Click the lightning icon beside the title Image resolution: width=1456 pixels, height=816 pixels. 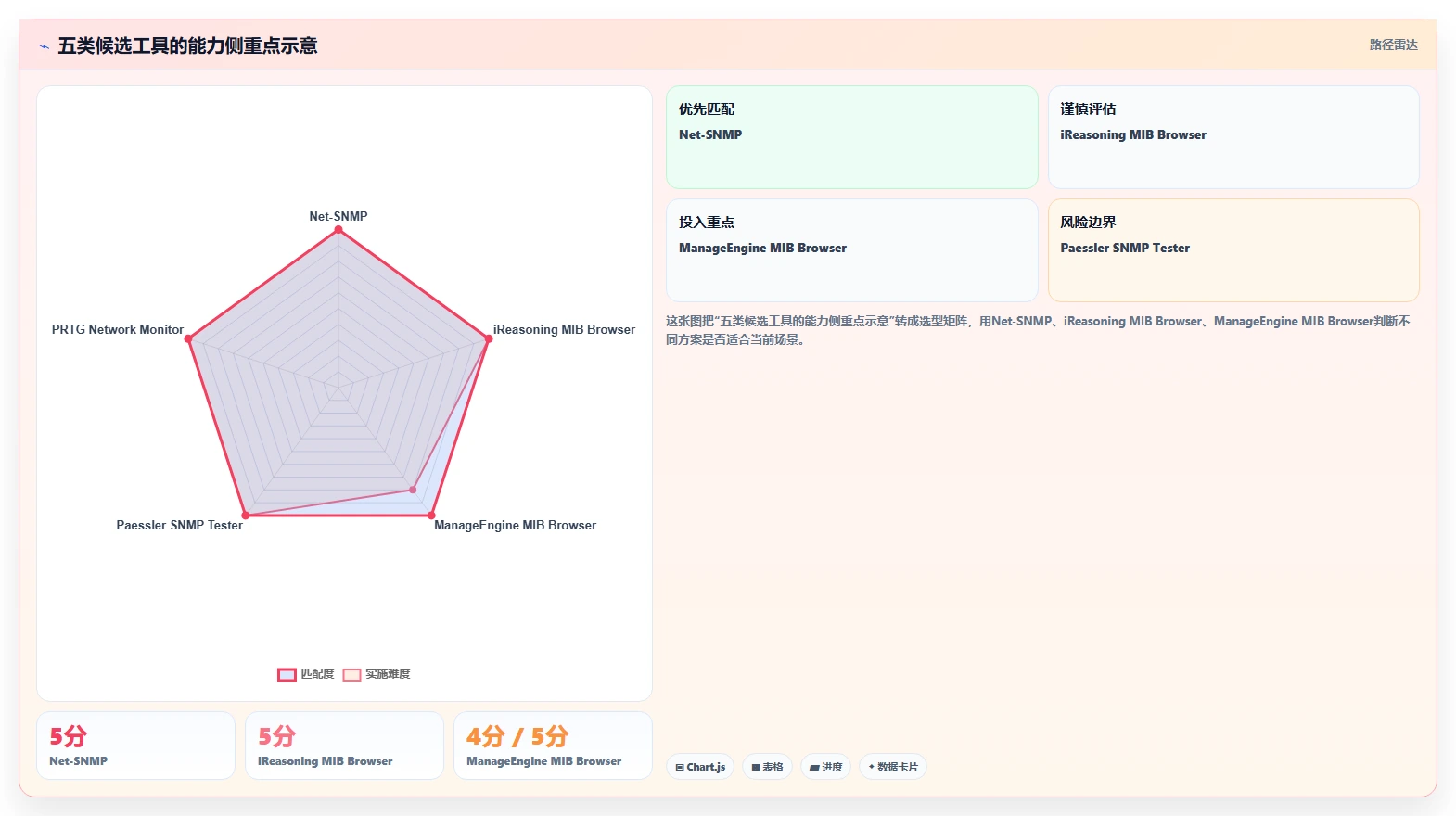click(x=44, y=46)
